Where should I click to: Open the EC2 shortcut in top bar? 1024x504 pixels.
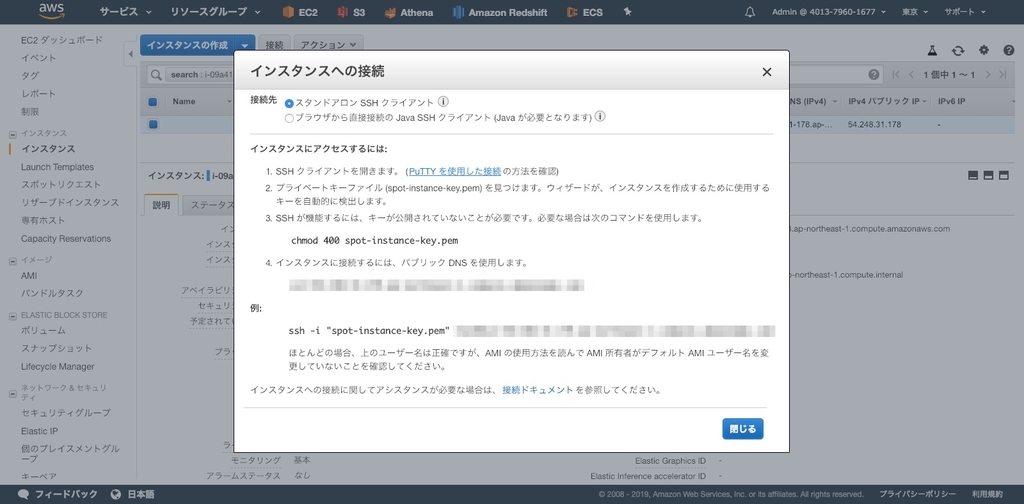pos(300,12)
